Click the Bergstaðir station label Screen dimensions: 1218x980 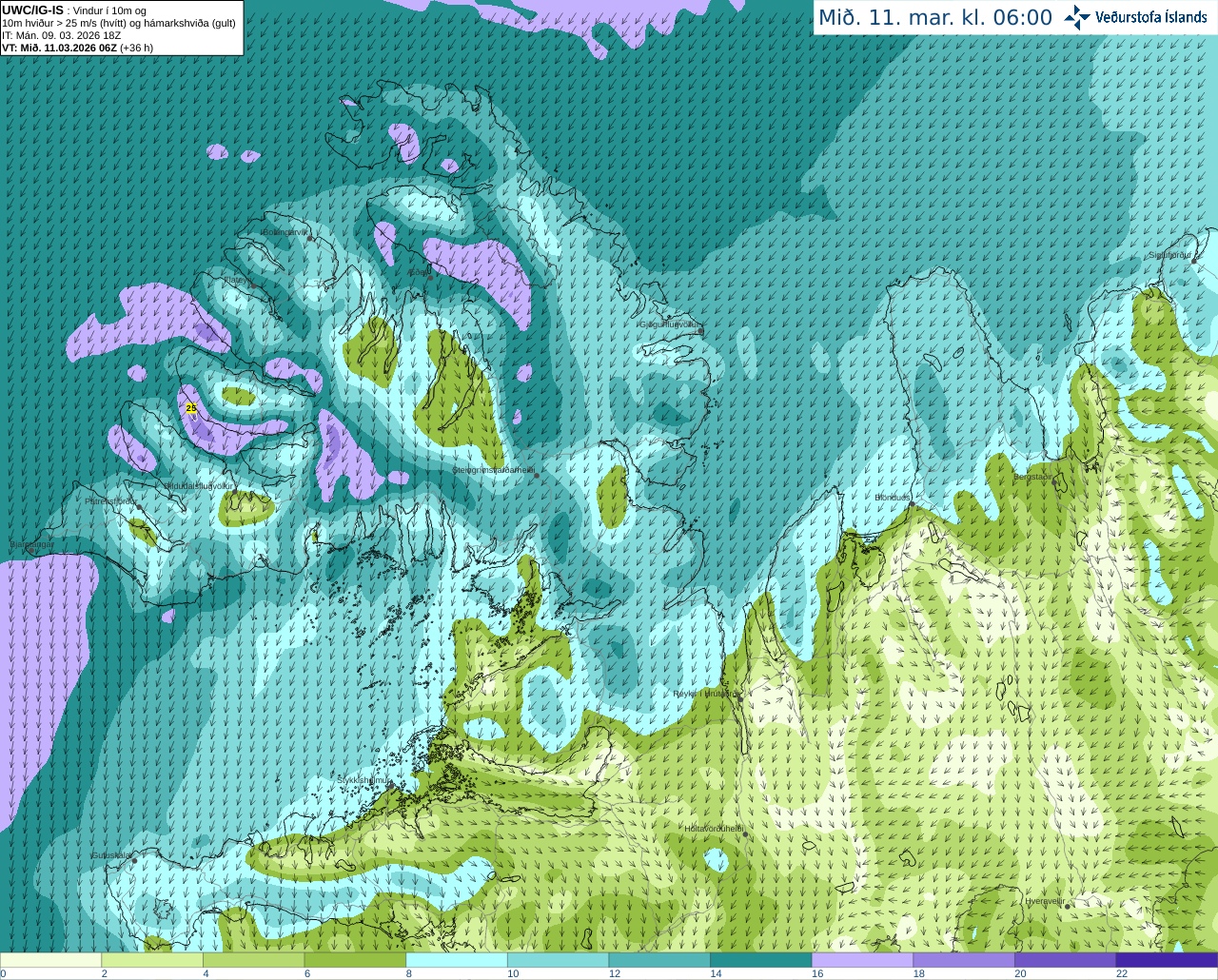coord(1034,477)
